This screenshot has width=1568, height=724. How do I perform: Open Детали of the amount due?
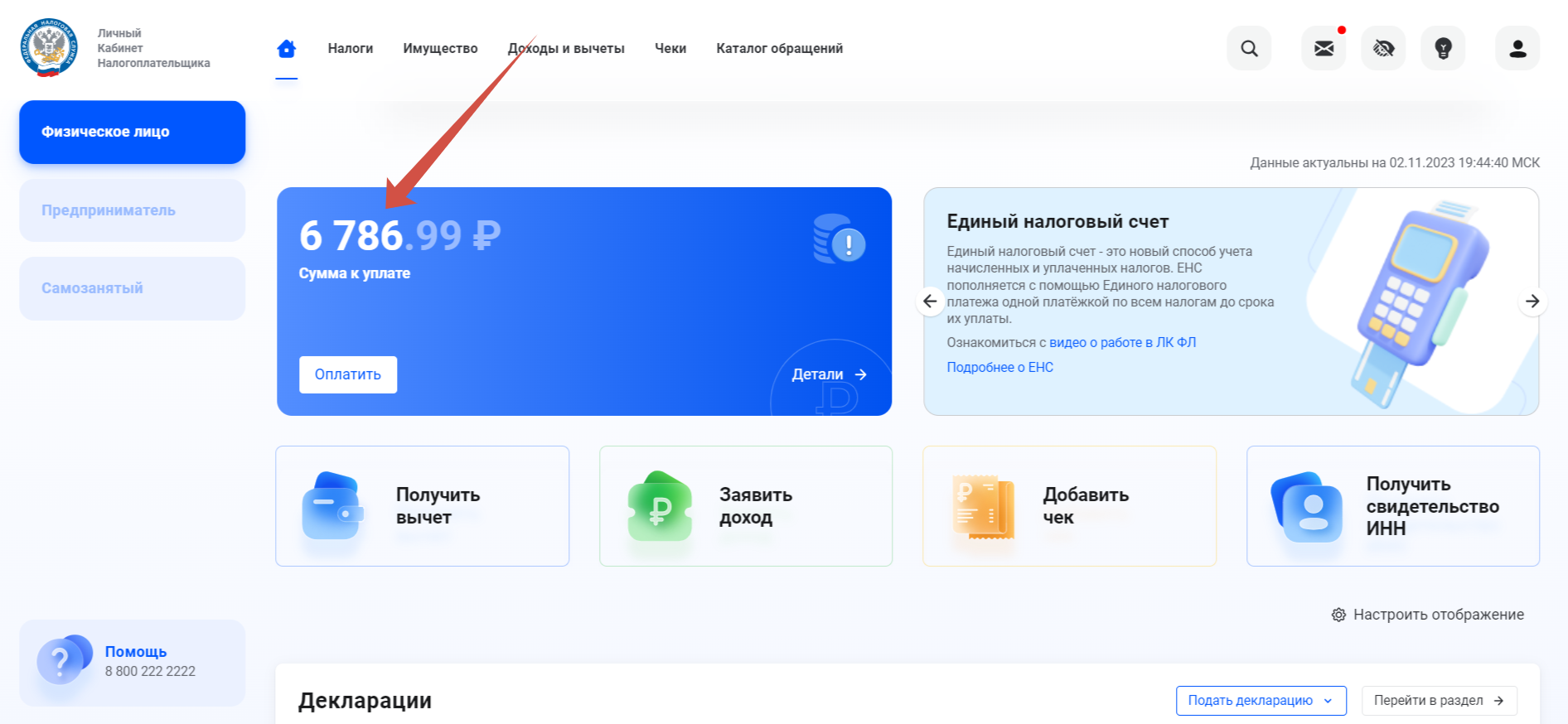pyautogui.click(x=830, y=374)
